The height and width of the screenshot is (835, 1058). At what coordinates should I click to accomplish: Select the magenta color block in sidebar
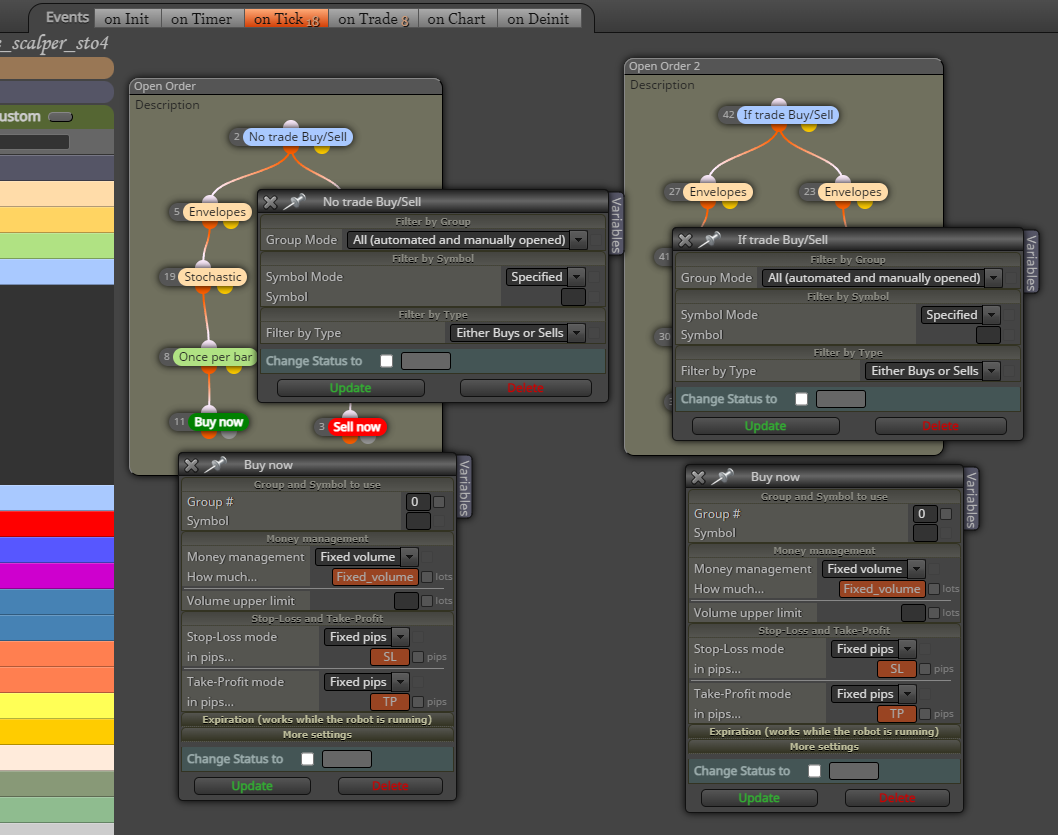pos(57,576)
